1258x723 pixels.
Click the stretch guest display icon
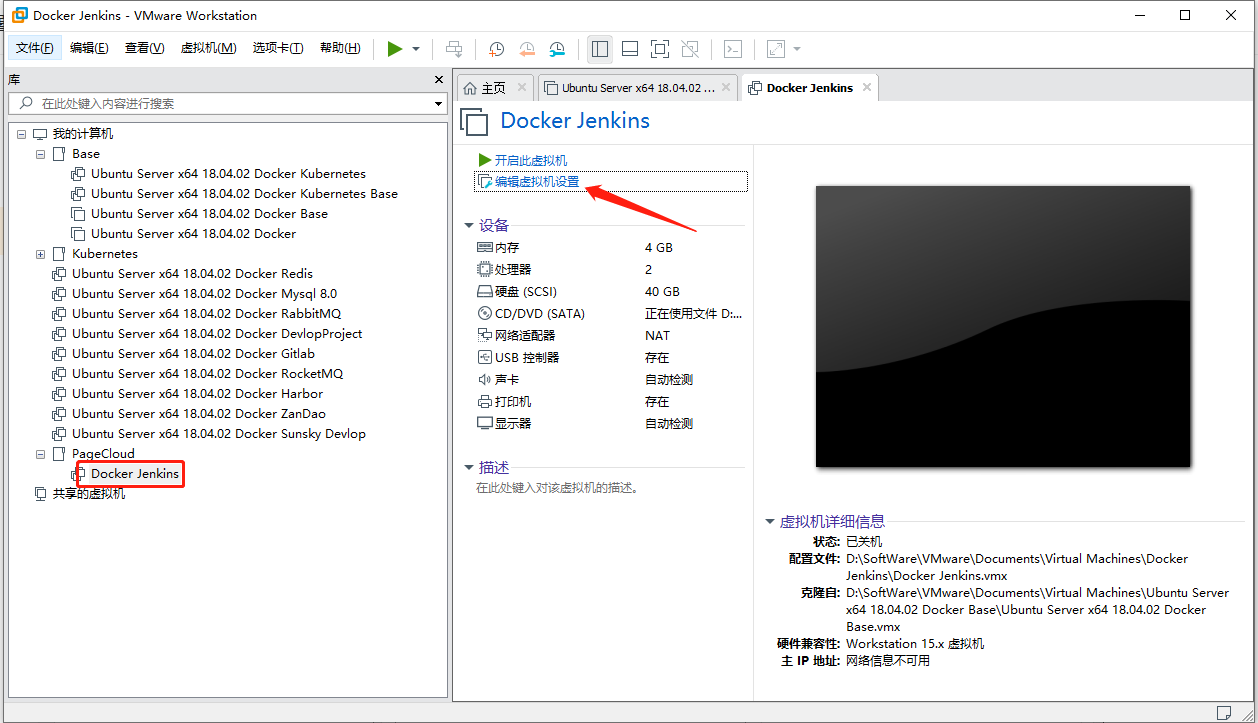pyautogui.click(x=776, y=48)
